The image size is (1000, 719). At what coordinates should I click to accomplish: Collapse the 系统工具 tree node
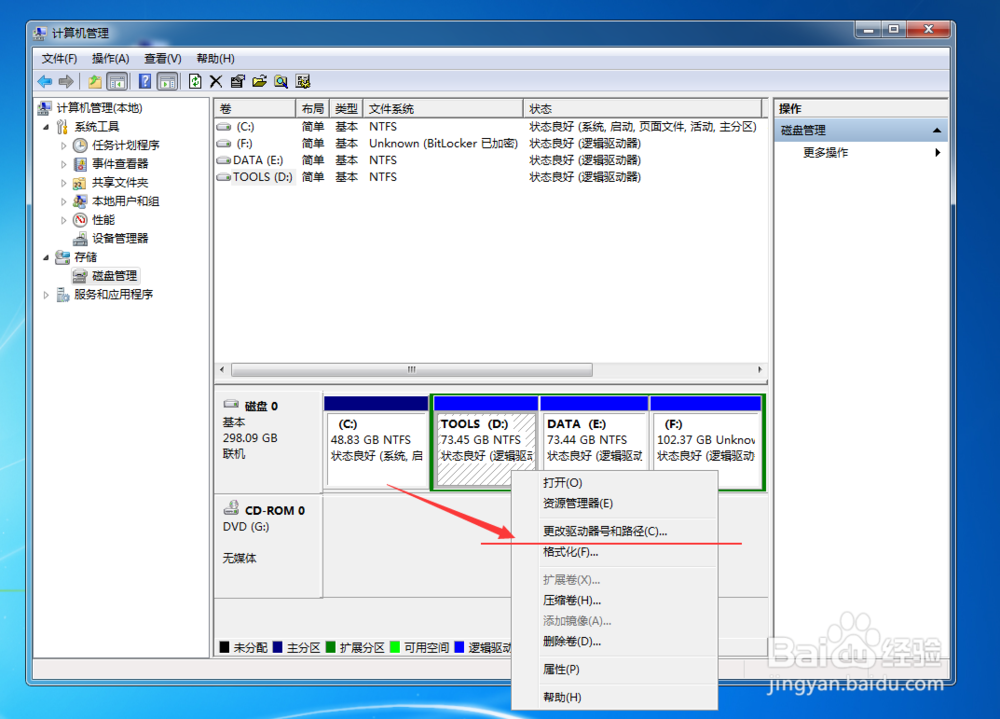click(46, 127)
